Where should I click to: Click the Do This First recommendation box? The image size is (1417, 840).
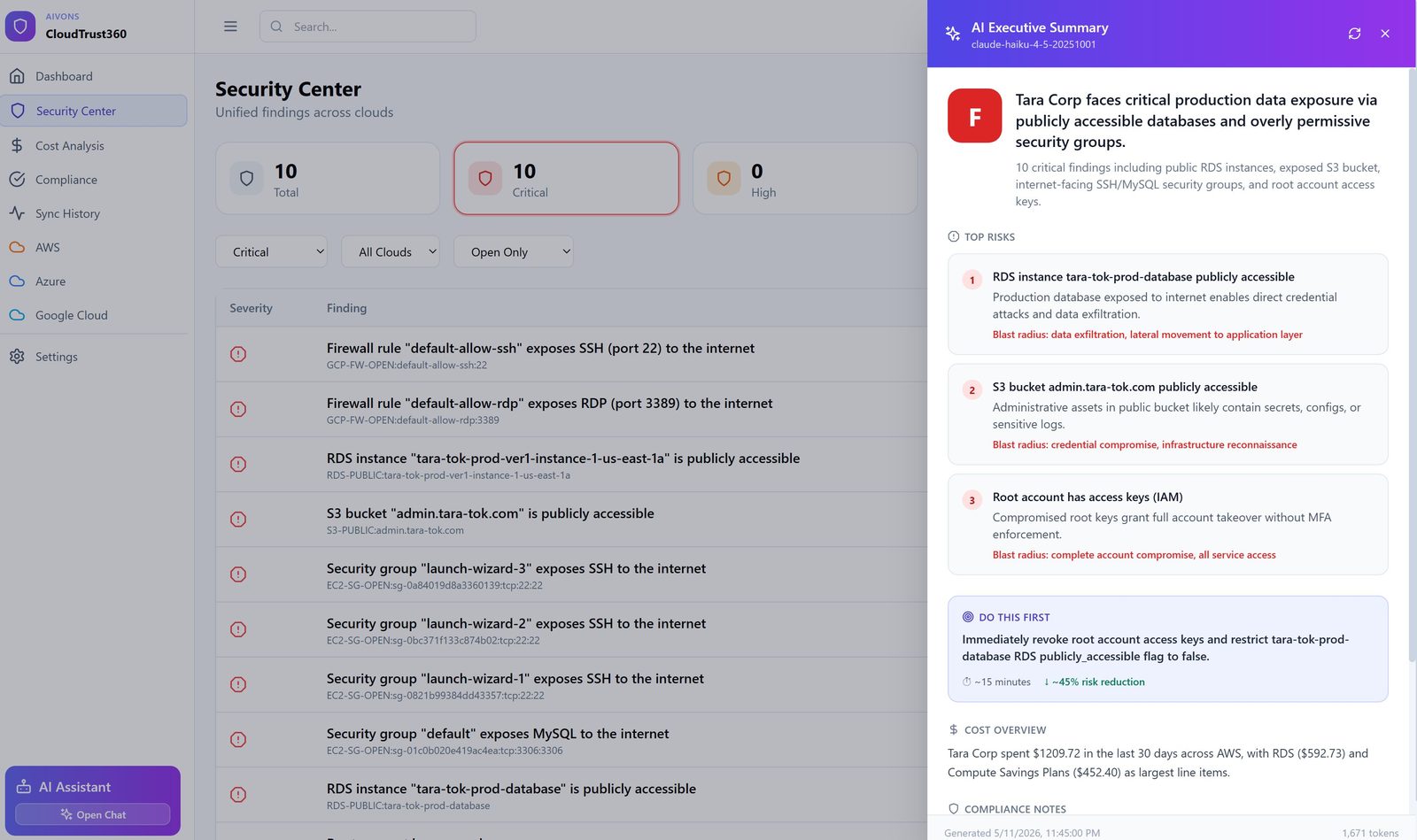point(1167,649)
